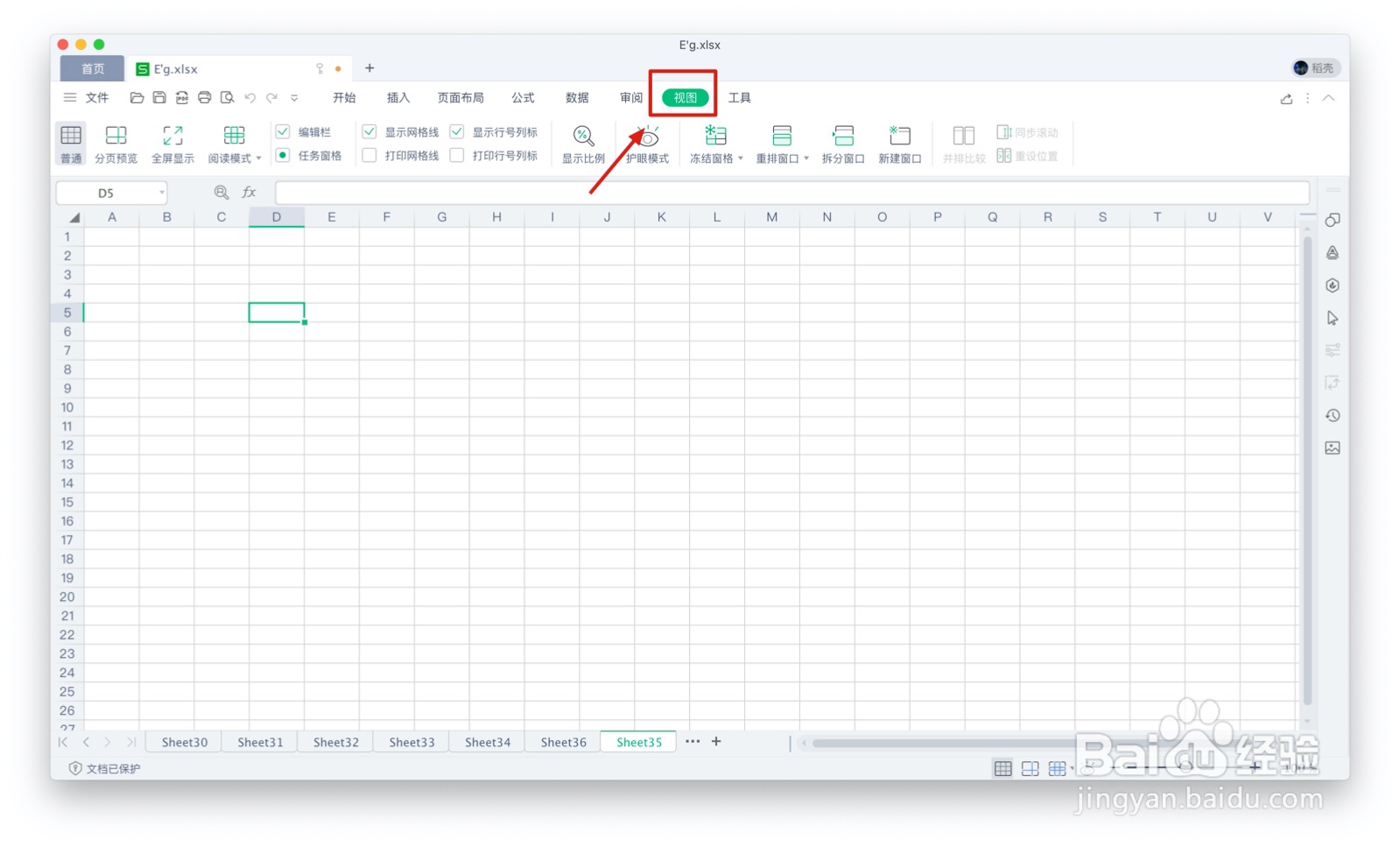Expand the 重排窗口 dropdown arrow

806,159
